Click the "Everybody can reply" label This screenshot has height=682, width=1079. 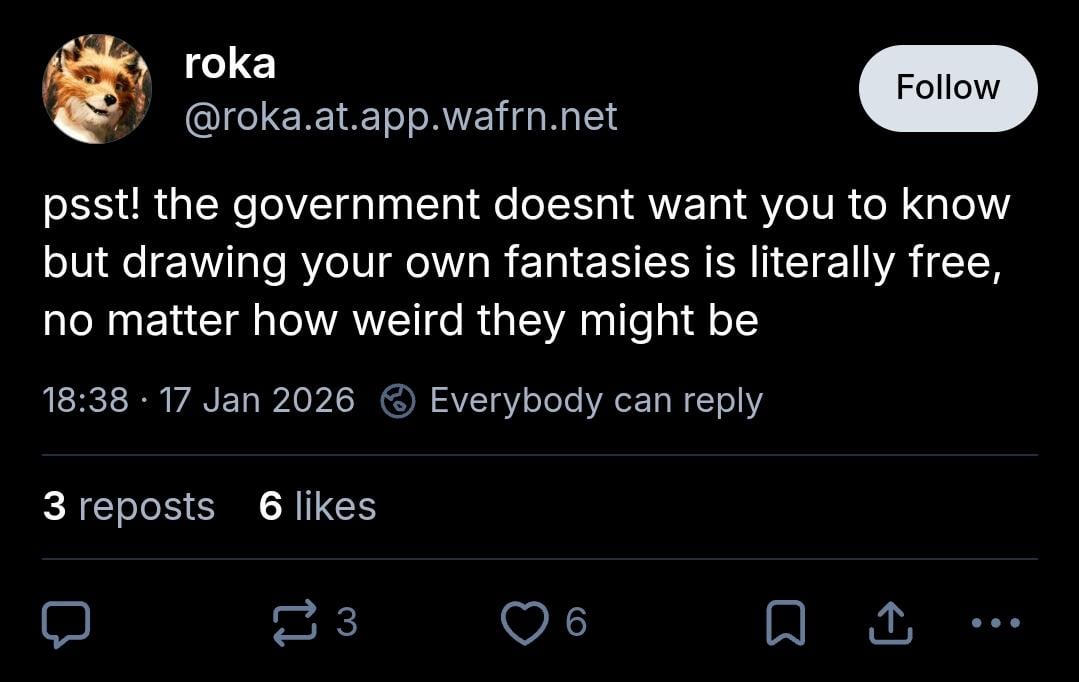(x=596, y=401)
